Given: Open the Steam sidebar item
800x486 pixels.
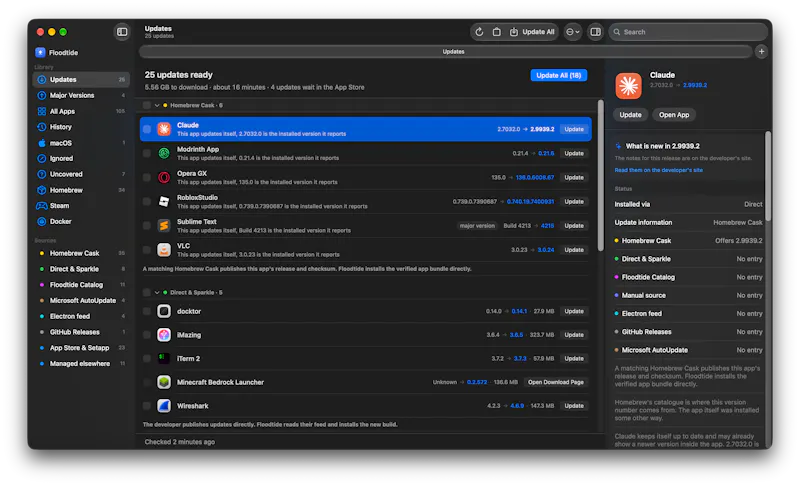Looking at the screenshot, I should 82,206.
